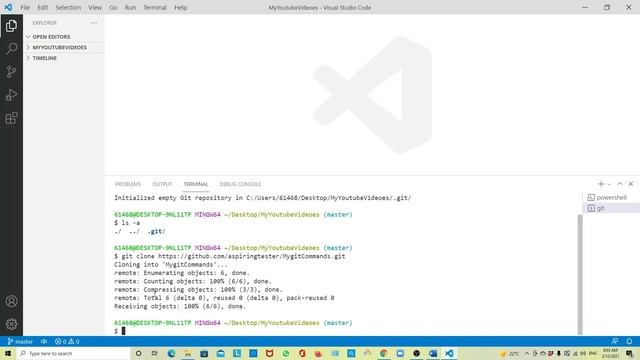Open the Explorer view in activity bar
640x360 pixels.
coord(11,26)
